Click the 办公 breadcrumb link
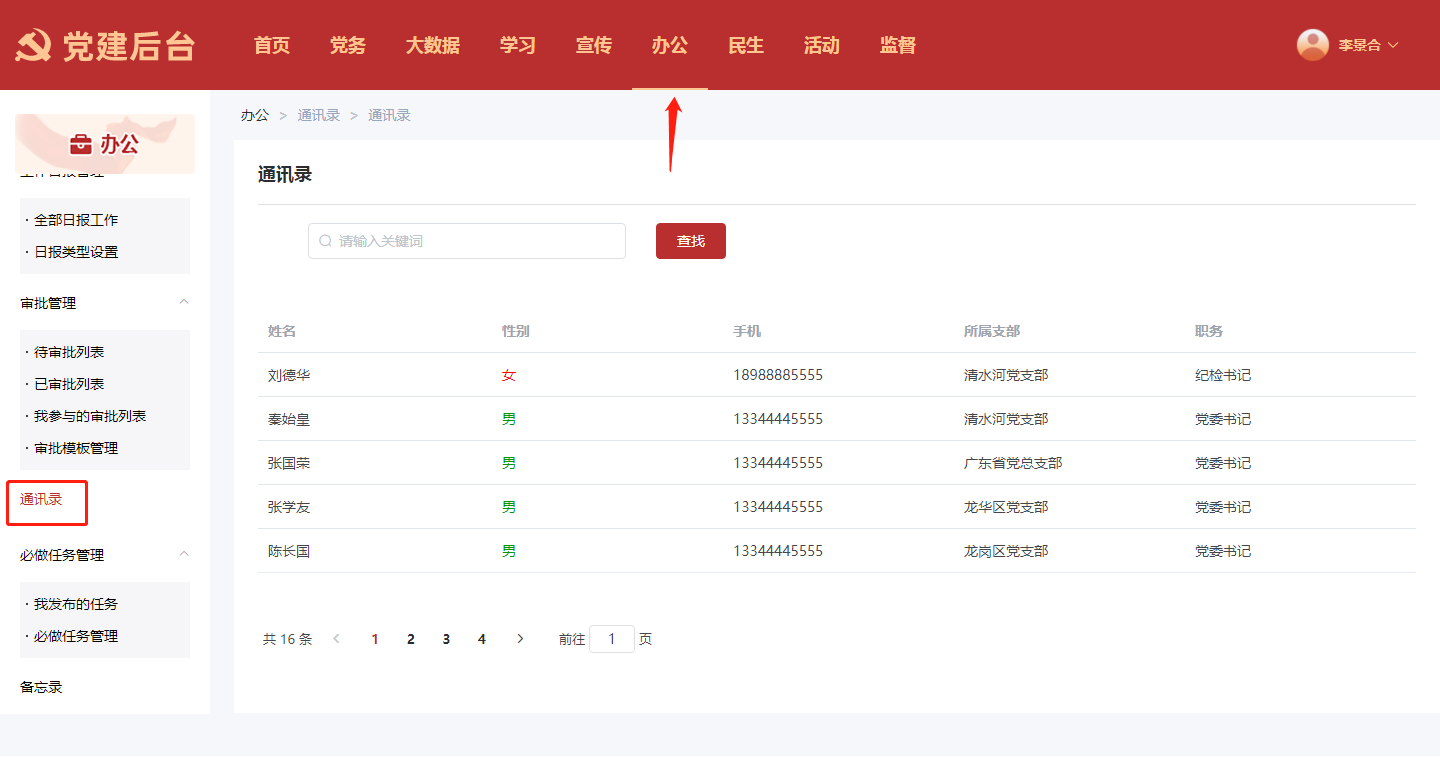Image resolution: width=1440 pixels, height=757 pixels. click(254, 115)
